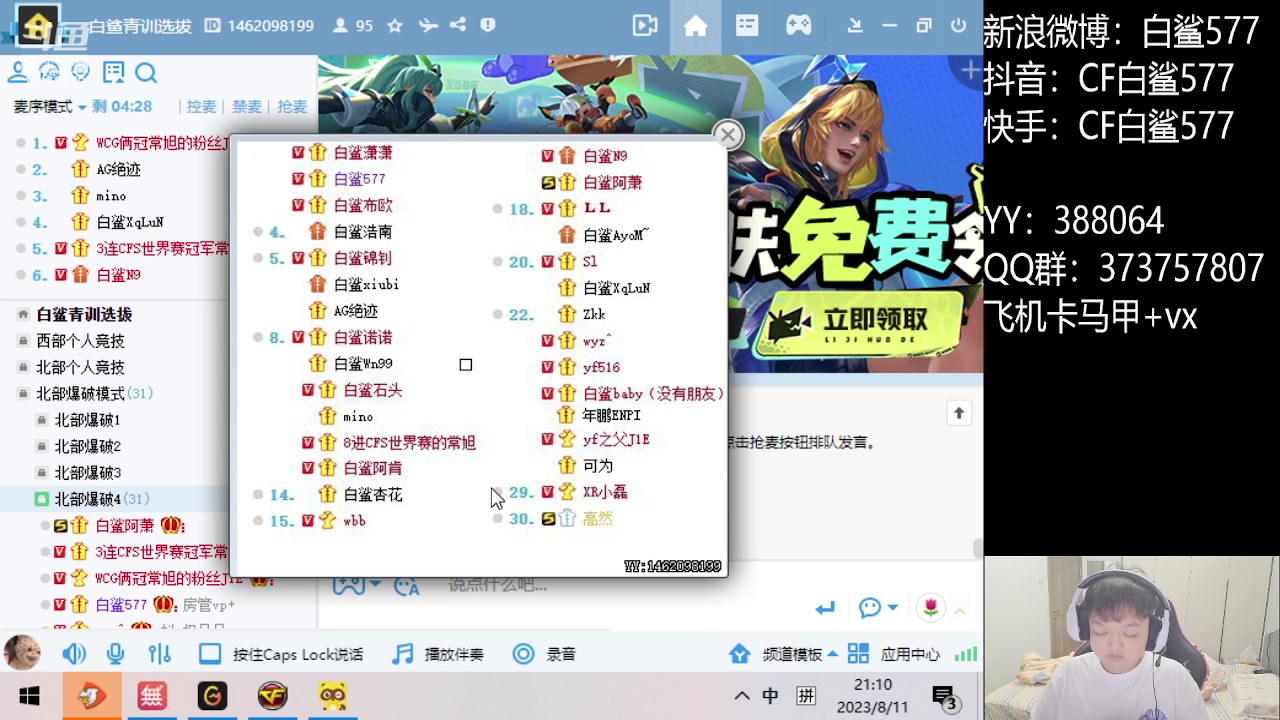Image resolution: width=1280 pixels, height=720 pixels.
Task: Toggle the press Caps Lock to talk box
Action: click(209, 654)
